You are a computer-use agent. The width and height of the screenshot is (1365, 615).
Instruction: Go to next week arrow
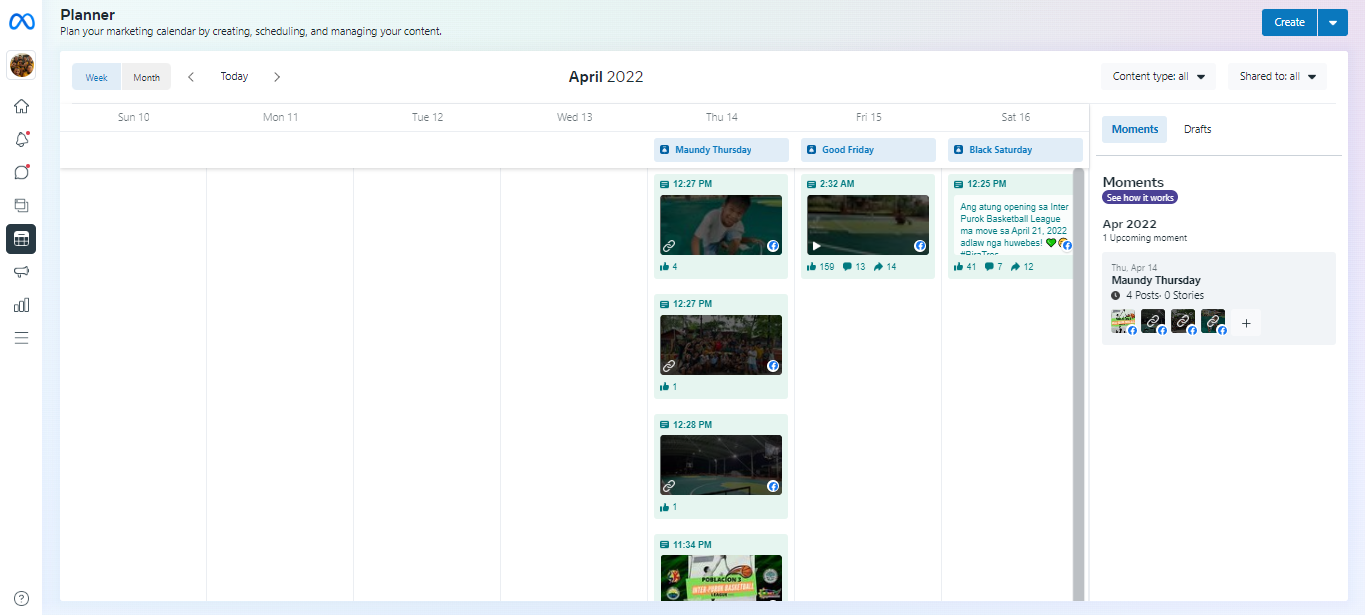tap(277, 77)
